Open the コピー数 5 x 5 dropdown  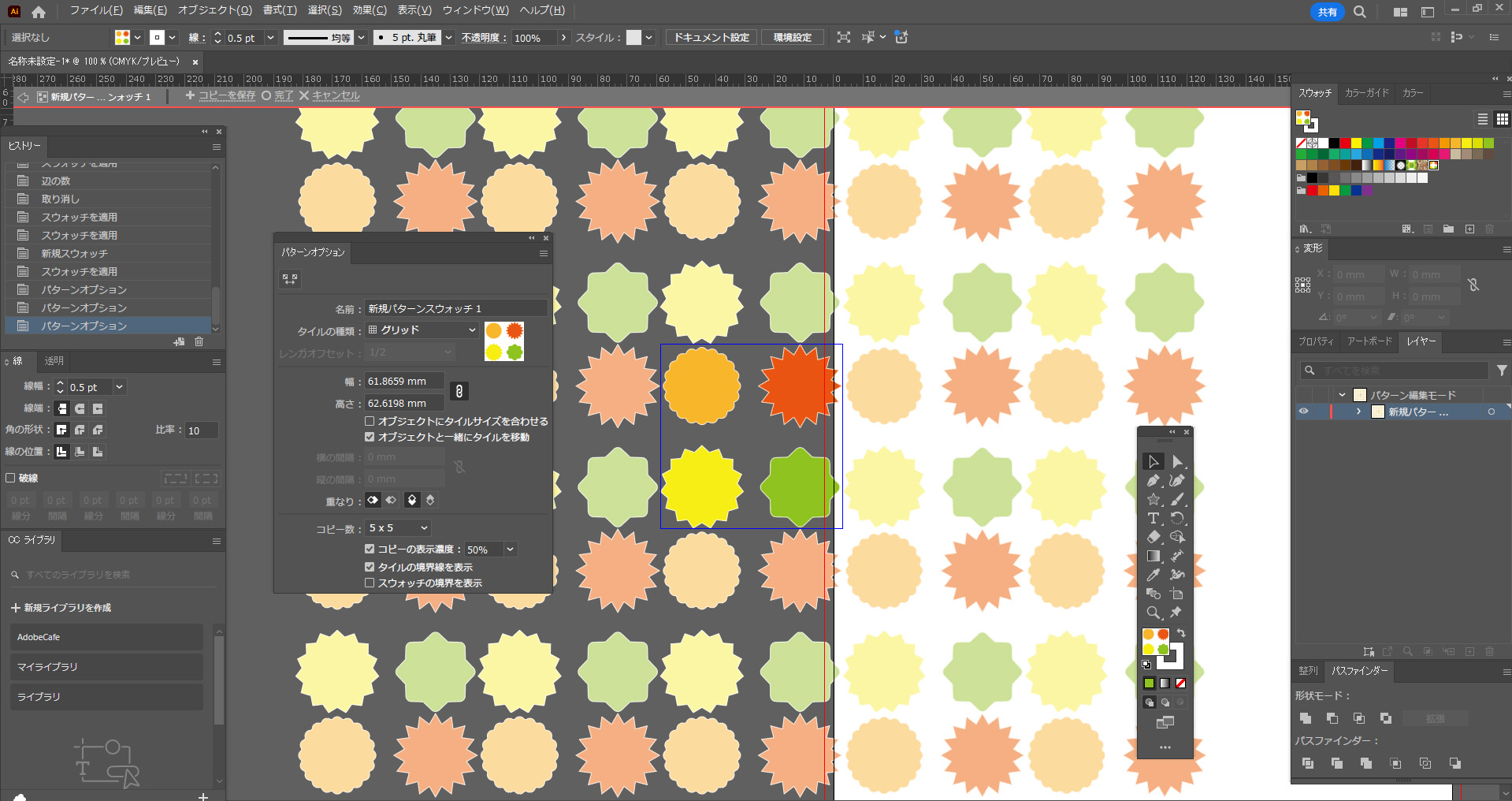(398, 528)
